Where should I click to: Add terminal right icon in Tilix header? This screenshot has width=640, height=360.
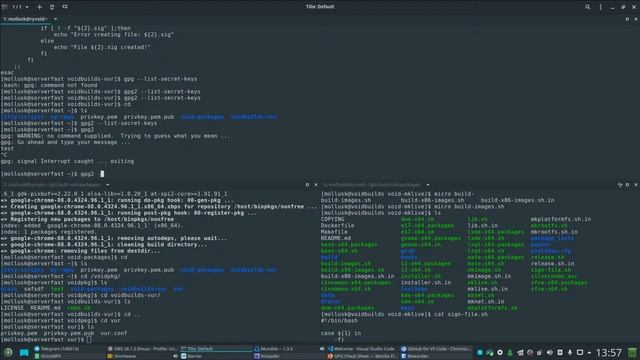(x=52, y=7)
